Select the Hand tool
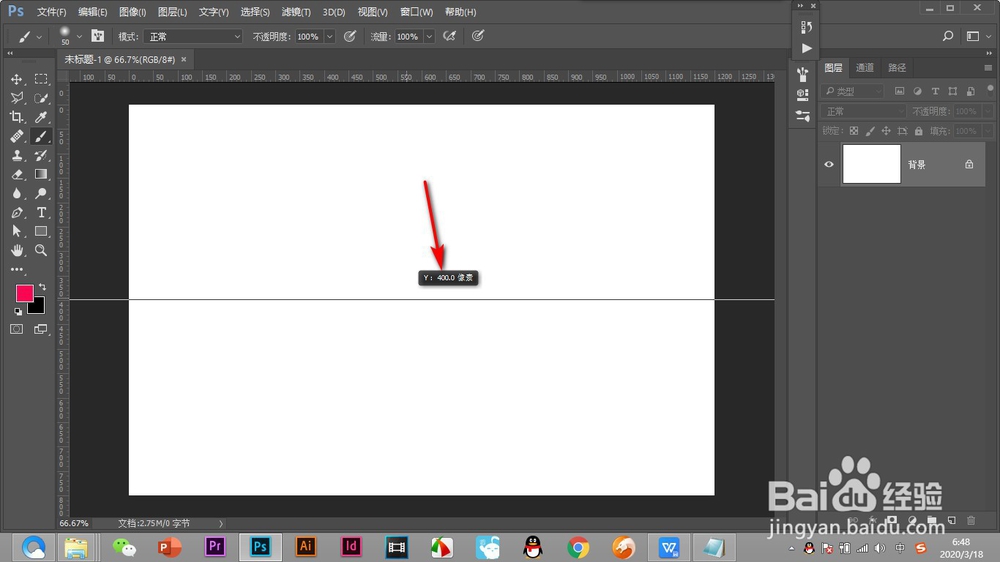The height and width of the screenshot is (562, 1000). tap(17, 250)
